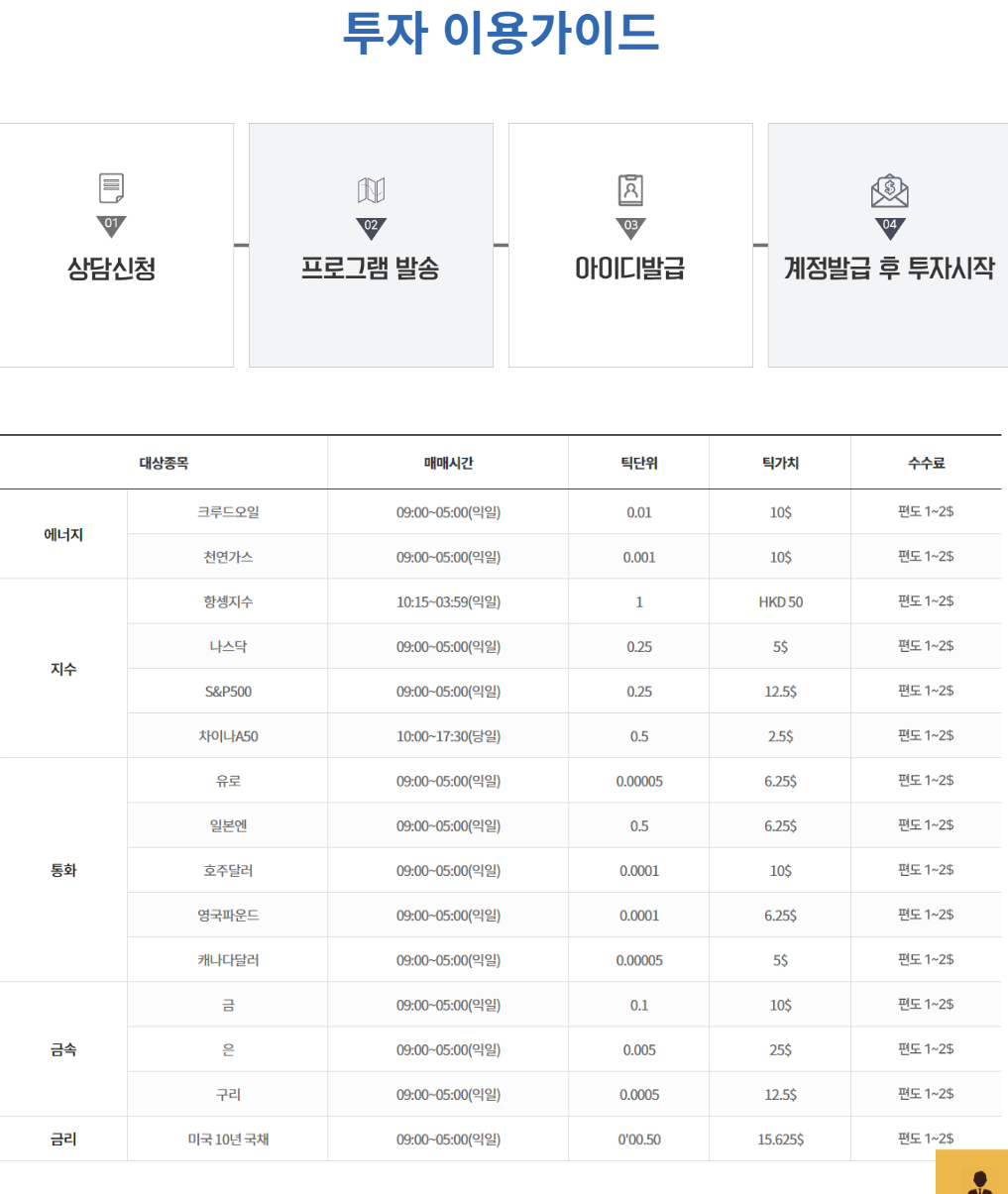The image size is (1008, 1194).
Task: Click the map icon above 프로그램 발송
Action: pos(371,189)
